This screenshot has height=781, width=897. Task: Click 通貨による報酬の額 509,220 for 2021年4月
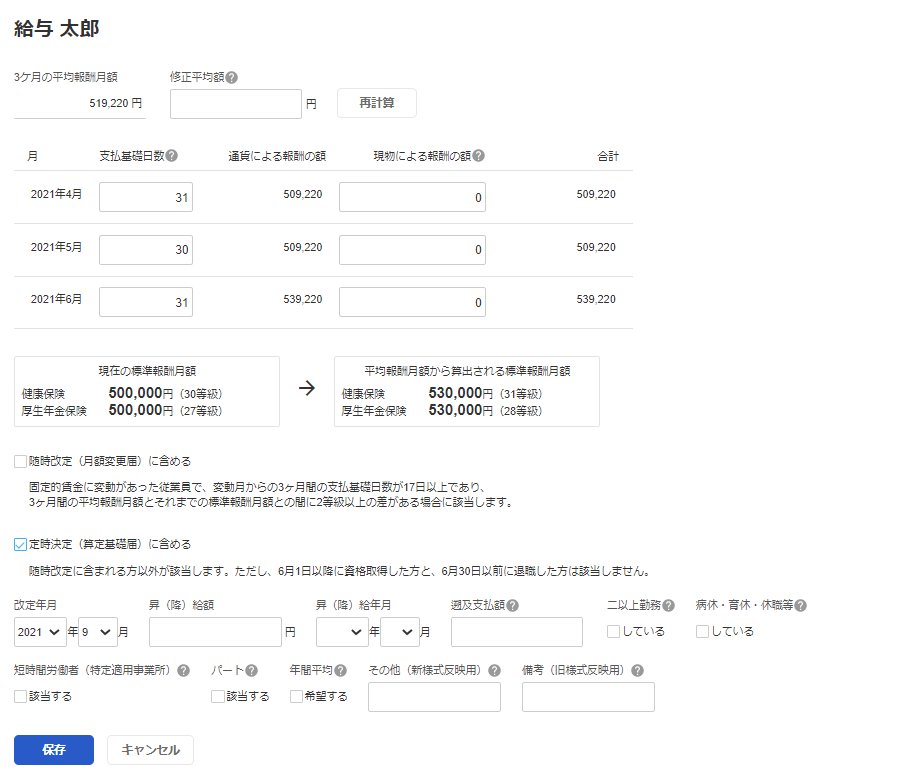click(303, 195)
